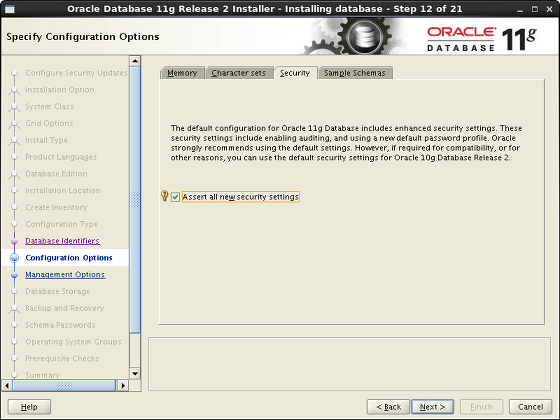Click the lightbulb hint icon
Image resolution: width=560 pixels, height=420 pixels.
164,196
